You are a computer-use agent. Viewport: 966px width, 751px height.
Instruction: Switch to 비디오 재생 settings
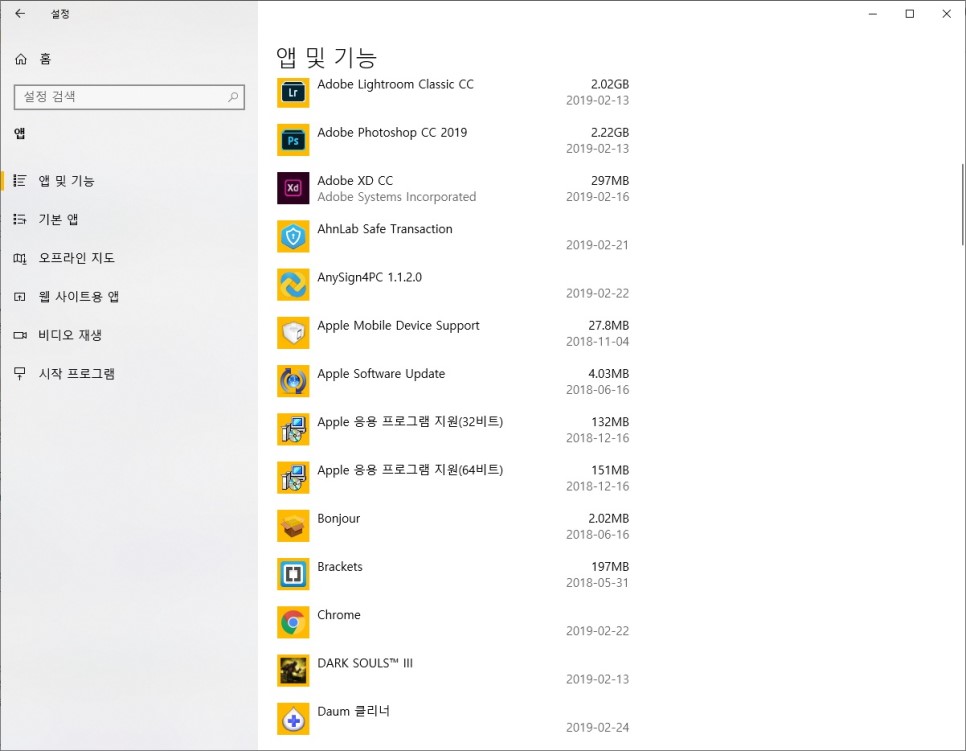(x=129, y=335)
